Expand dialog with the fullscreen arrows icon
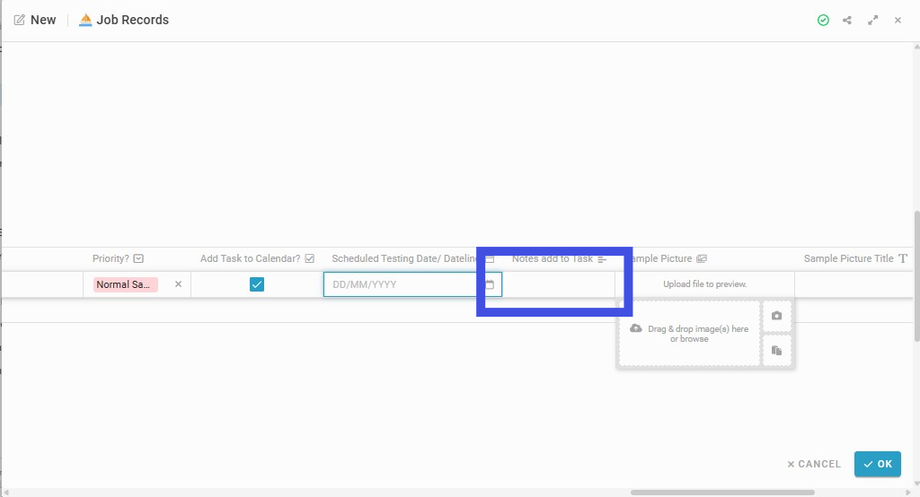Image resolution: width=920 pixels, height=497 pixels. [873, 20]
